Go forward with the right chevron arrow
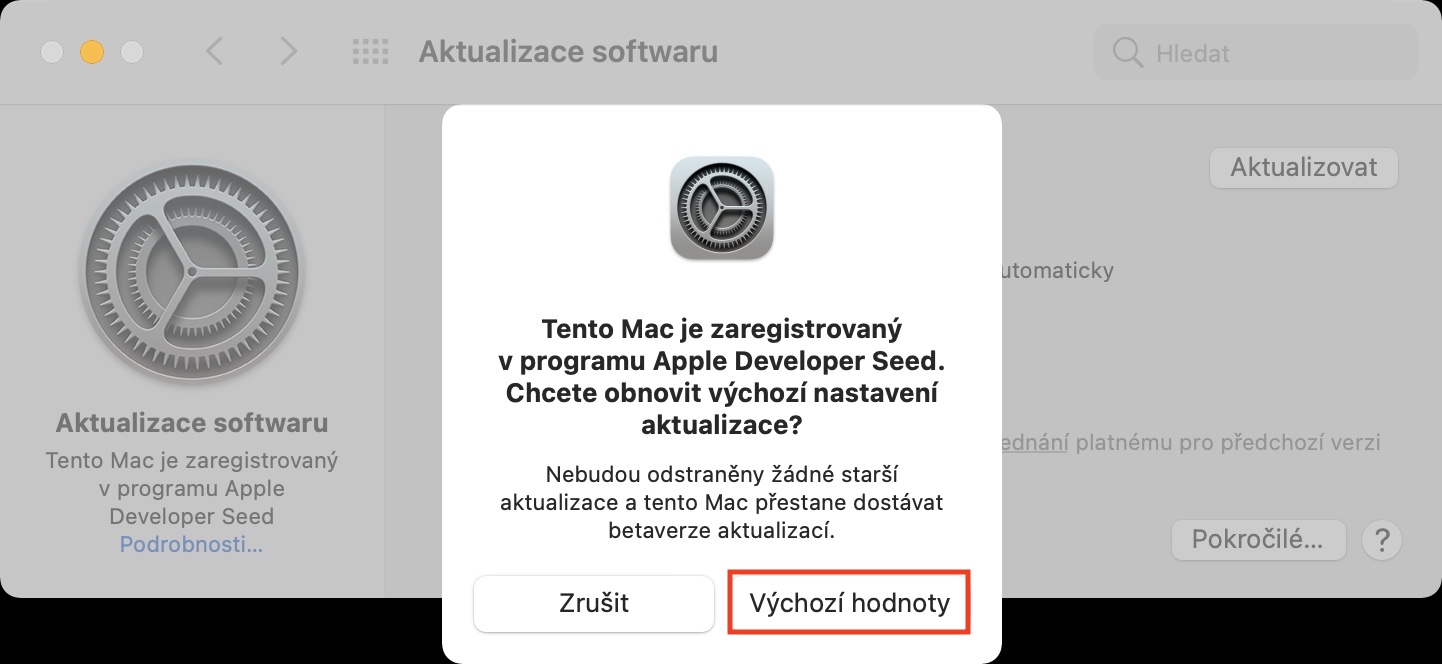 coord(288,52)
